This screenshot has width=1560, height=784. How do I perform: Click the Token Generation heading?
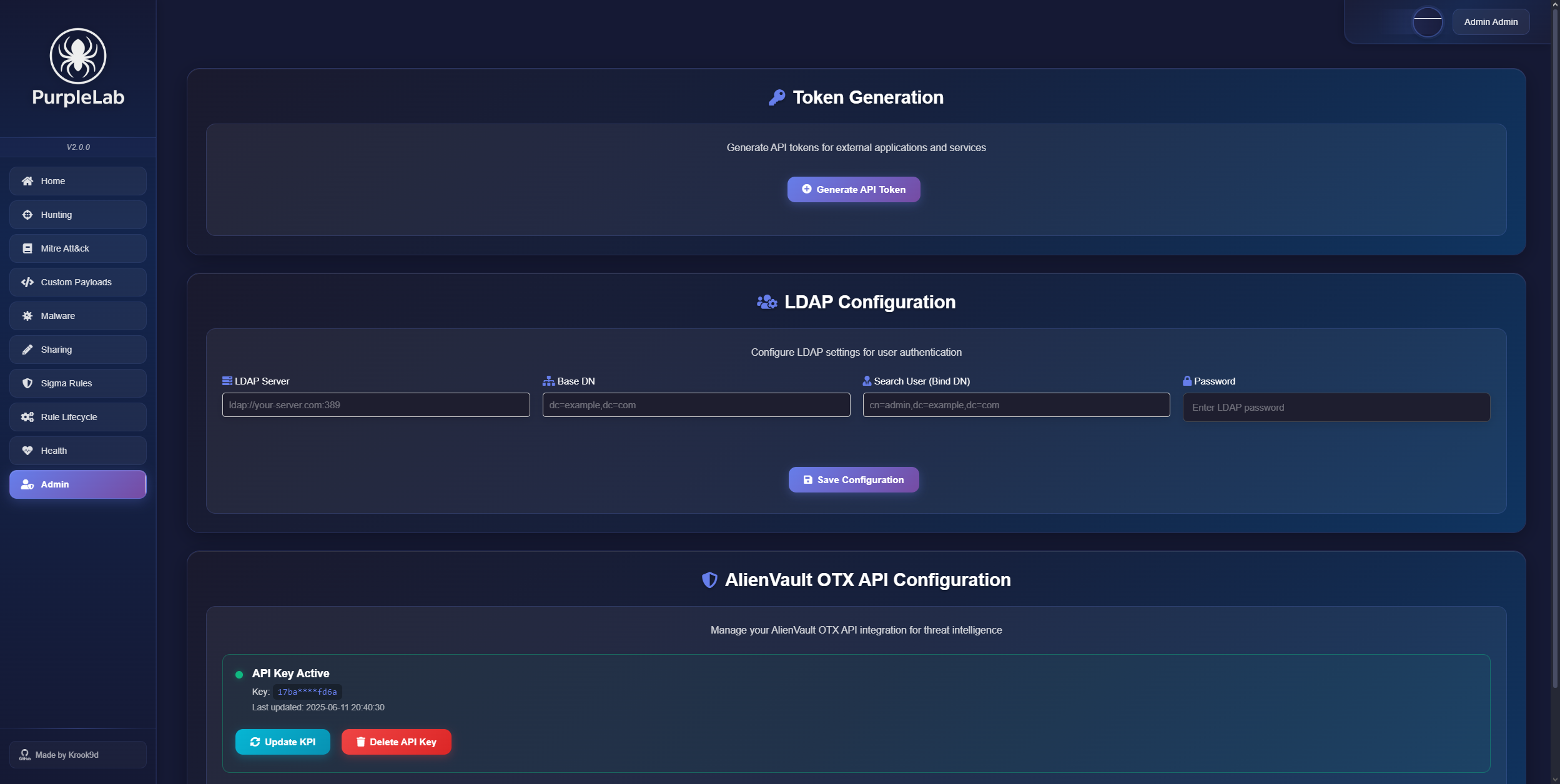pos(868,97)
